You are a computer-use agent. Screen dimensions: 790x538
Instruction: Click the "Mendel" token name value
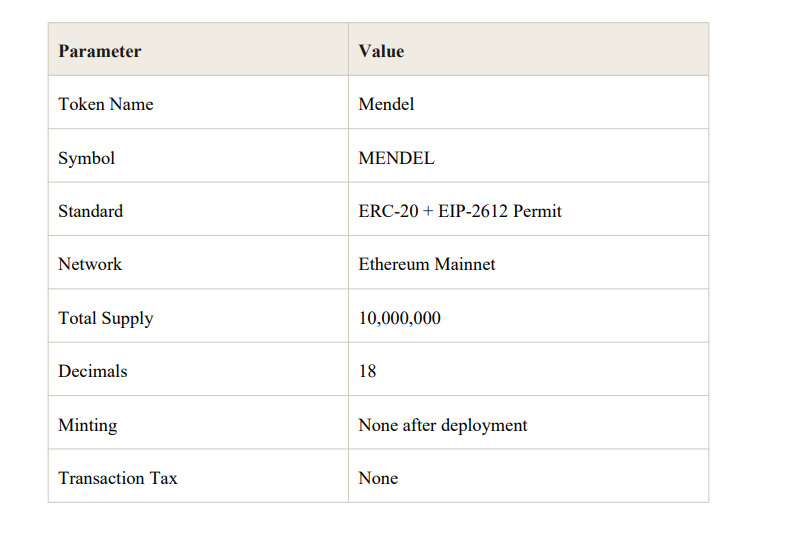click(386, 104)
